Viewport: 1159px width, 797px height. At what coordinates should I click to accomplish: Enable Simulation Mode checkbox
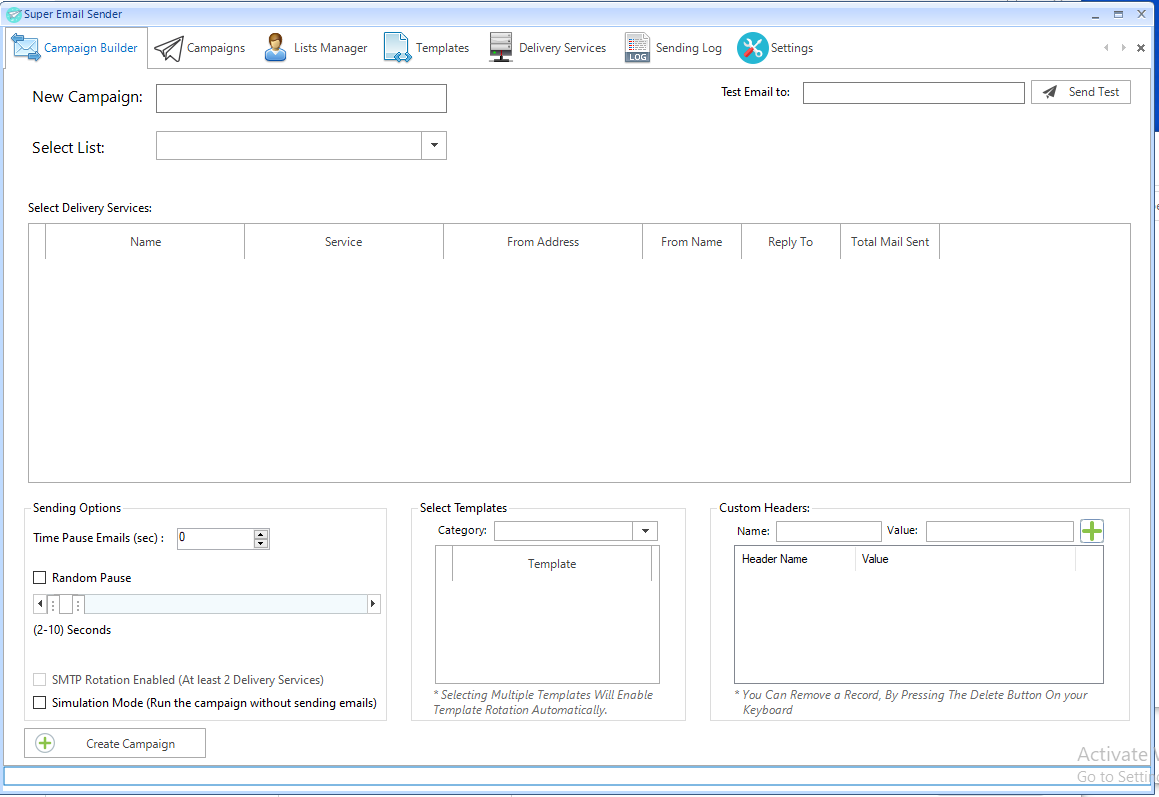40,703
